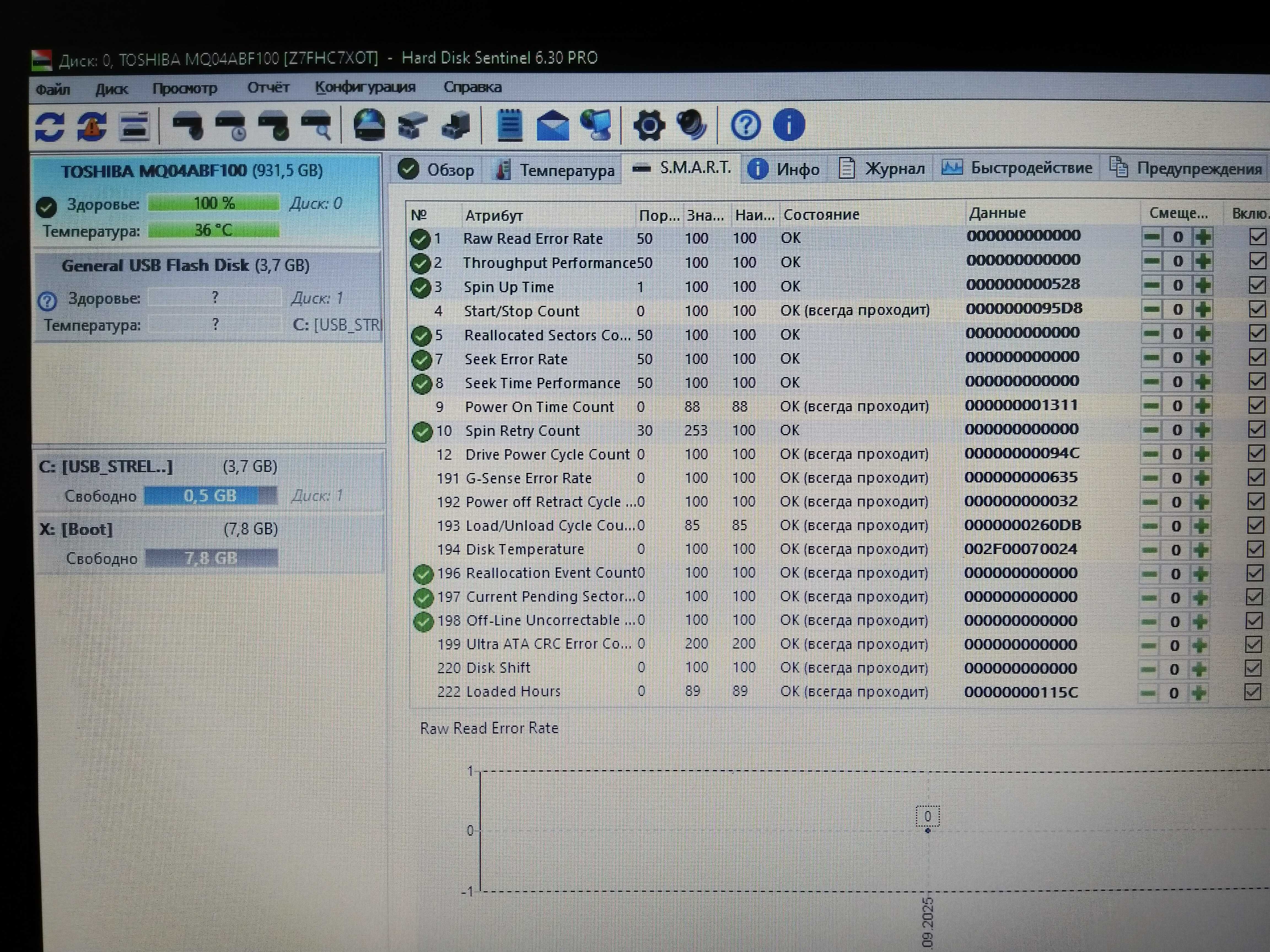Click the status check icon for Seek Error Rate
This screenshot has height=952, width=1270.
click(421, 360)
